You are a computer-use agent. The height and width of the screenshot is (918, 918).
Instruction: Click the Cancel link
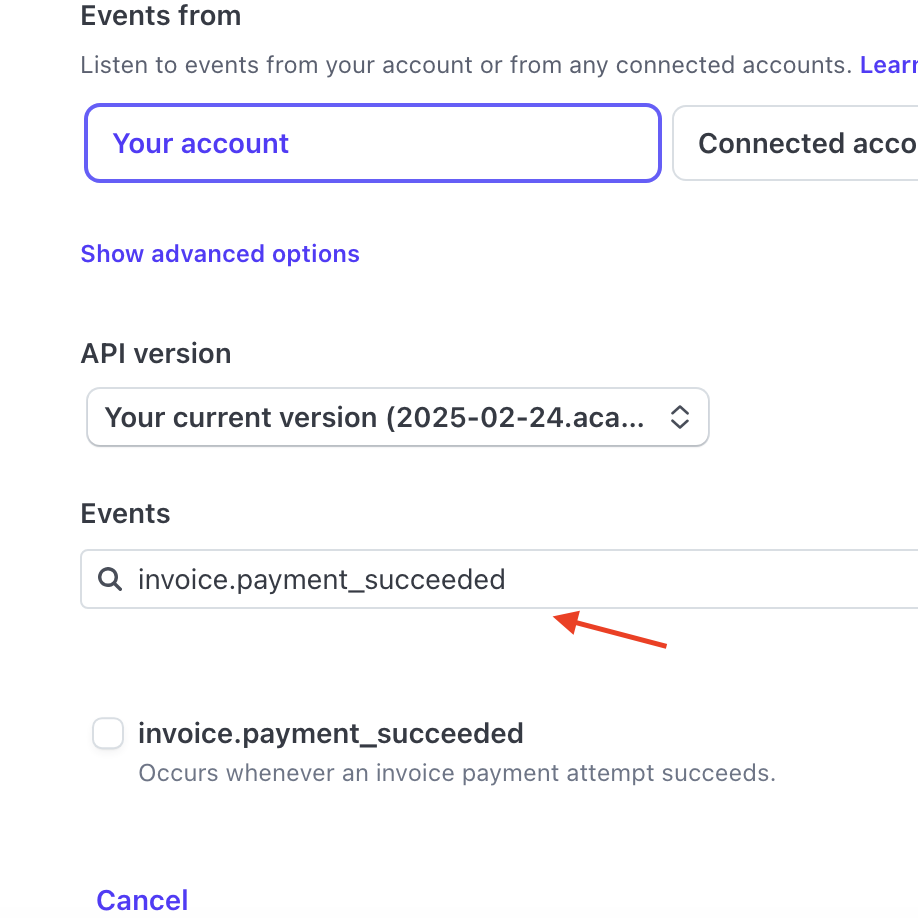click(142, 900)
